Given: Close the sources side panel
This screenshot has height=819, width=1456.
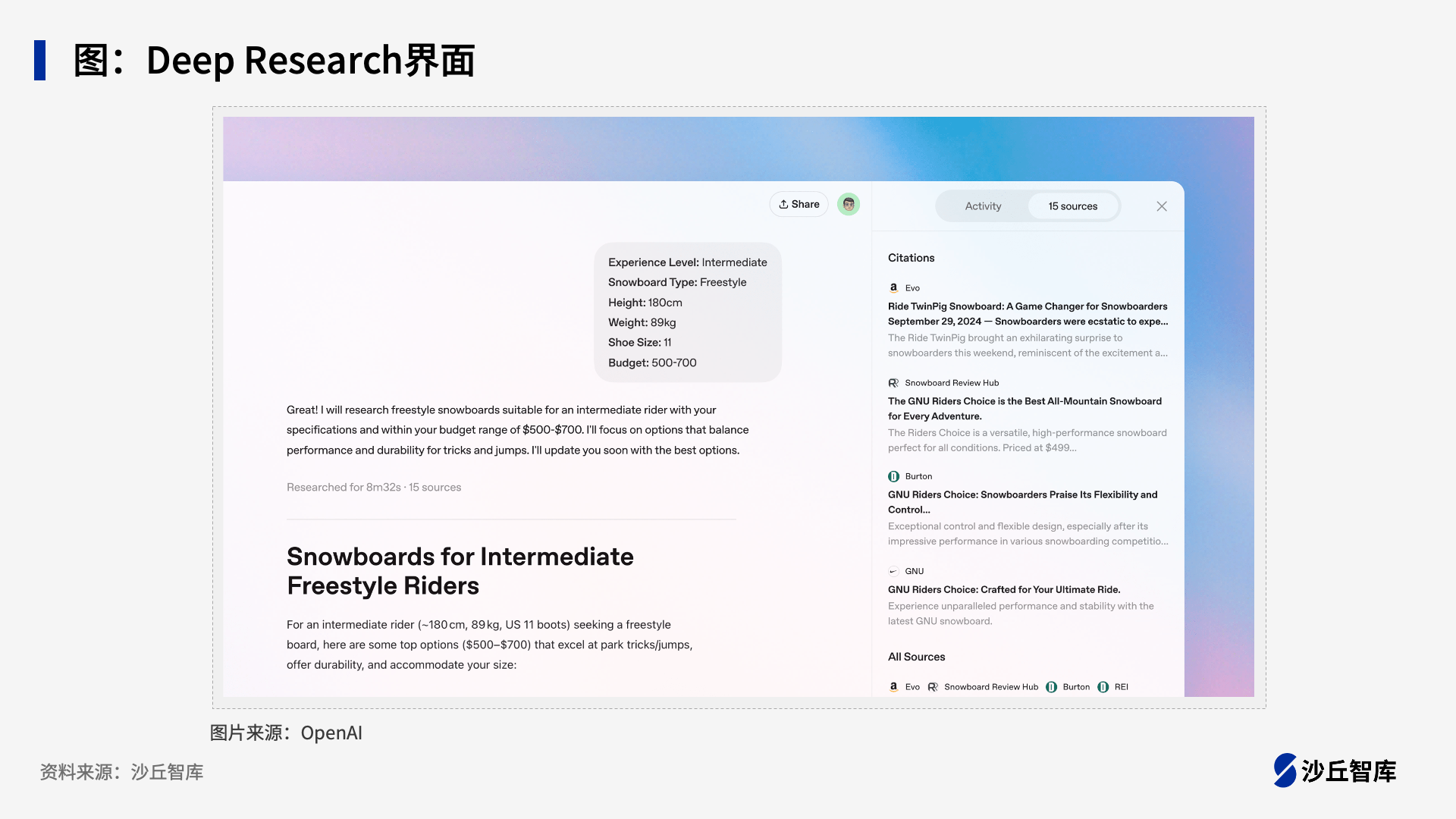Looking at the screenshot, I should [1161, 206].
